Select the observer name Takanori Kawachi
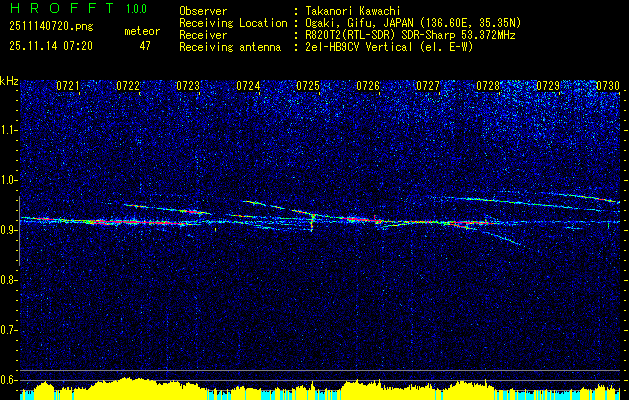The image size is (629, 400). (352, 11)
